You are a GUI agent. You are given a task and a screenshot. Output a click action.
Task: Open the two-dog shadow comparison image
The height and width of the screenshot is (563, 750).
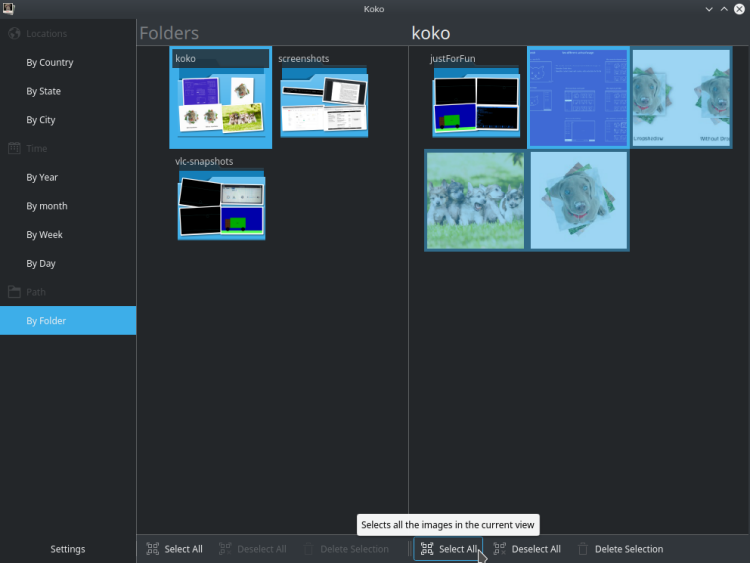tap(681, 98)
